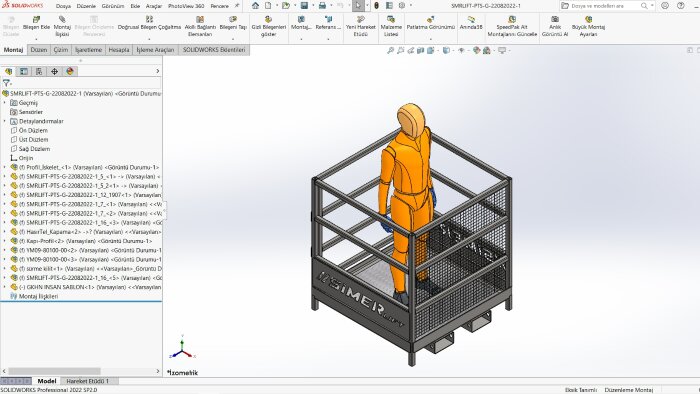The image size is (700, 394).
Task: Click Gizli Bileşenleri göster icon
Action: click(x=268, y=19)
